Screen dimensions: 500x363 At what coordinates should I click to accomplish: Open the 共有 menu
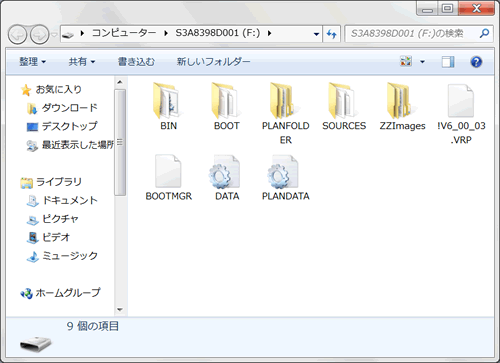tap(82, 62)
